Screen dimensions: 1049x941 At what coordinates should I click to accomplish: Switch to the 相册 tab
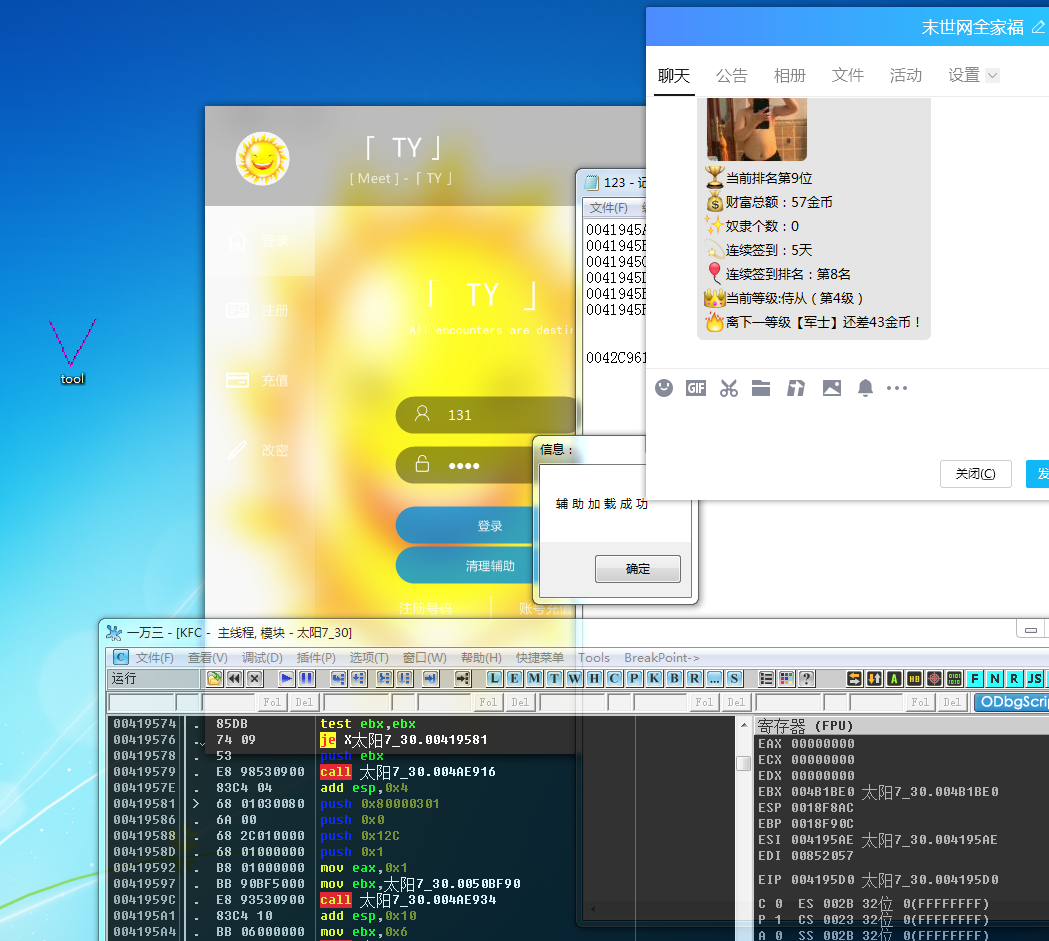789,76
